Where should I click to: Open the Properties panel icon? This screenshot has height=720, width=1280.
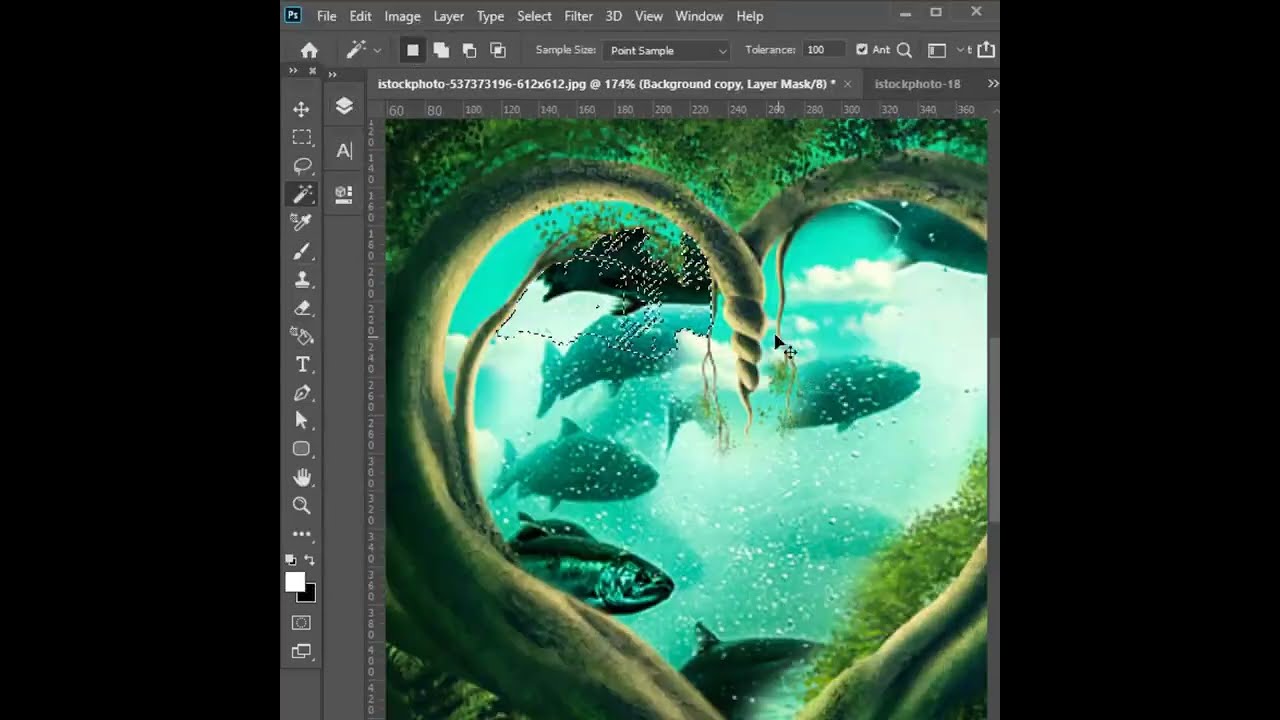344,195
